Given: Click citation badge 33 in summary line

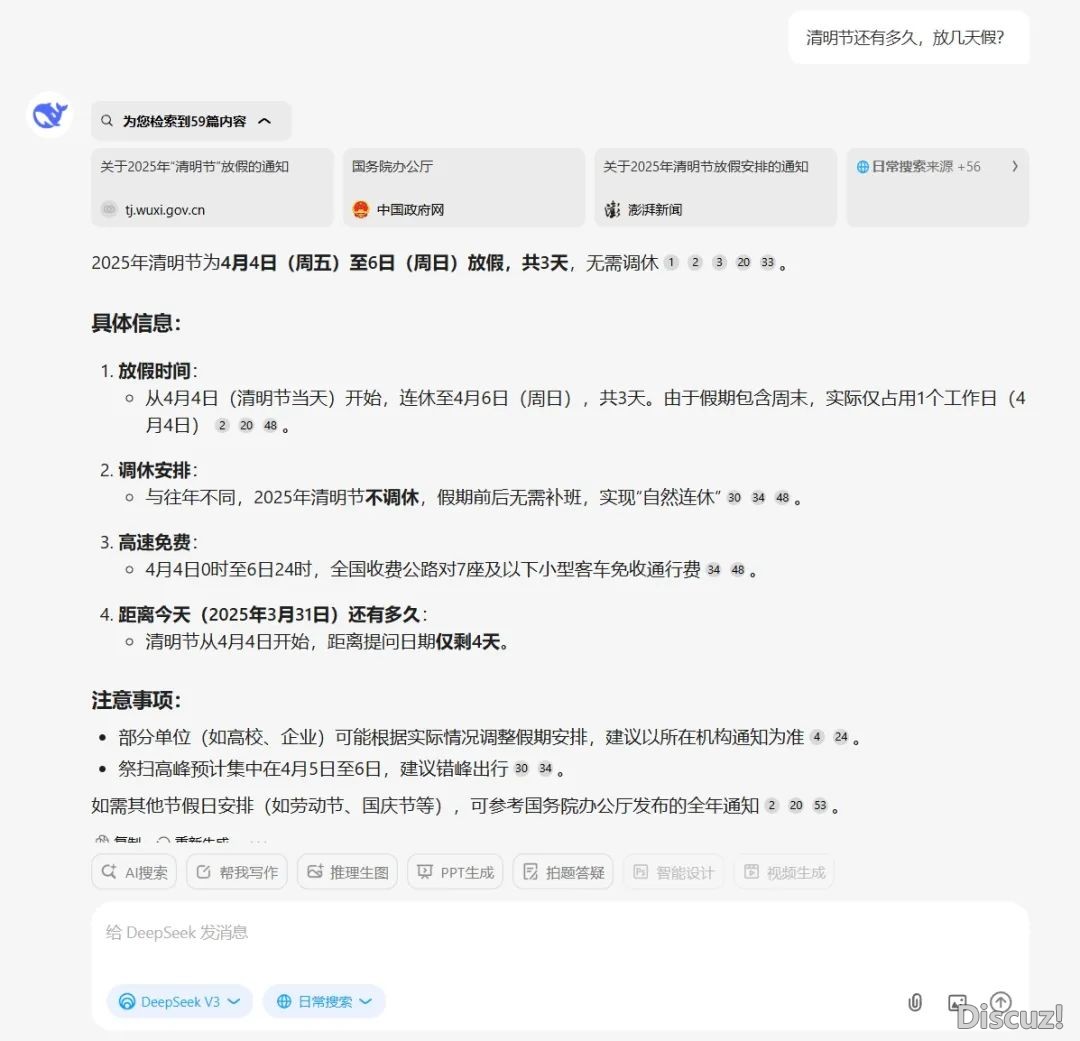Looking at the screenshot, I should 767,263.
